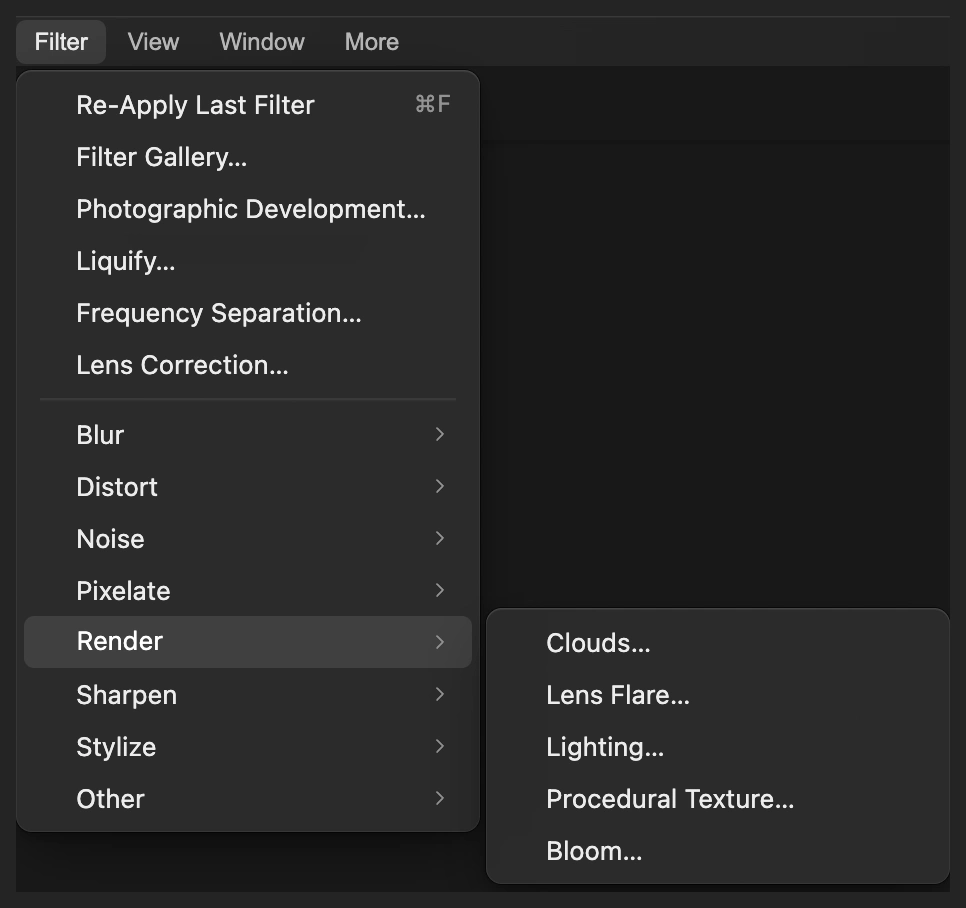The height and width of the screenshot is (908, 966).
Task: Expand the Noise submenu
Action: point(248,539)
